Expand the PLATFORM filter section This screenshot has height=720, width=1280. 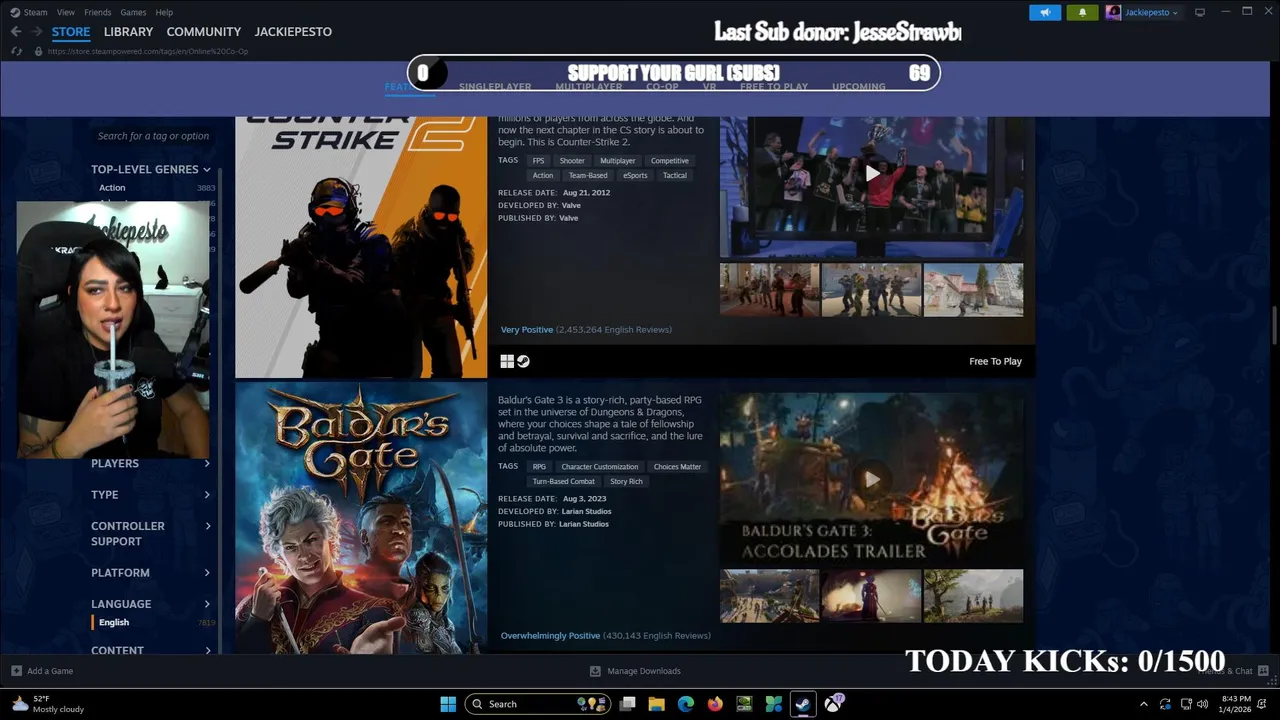pos(151,572)
